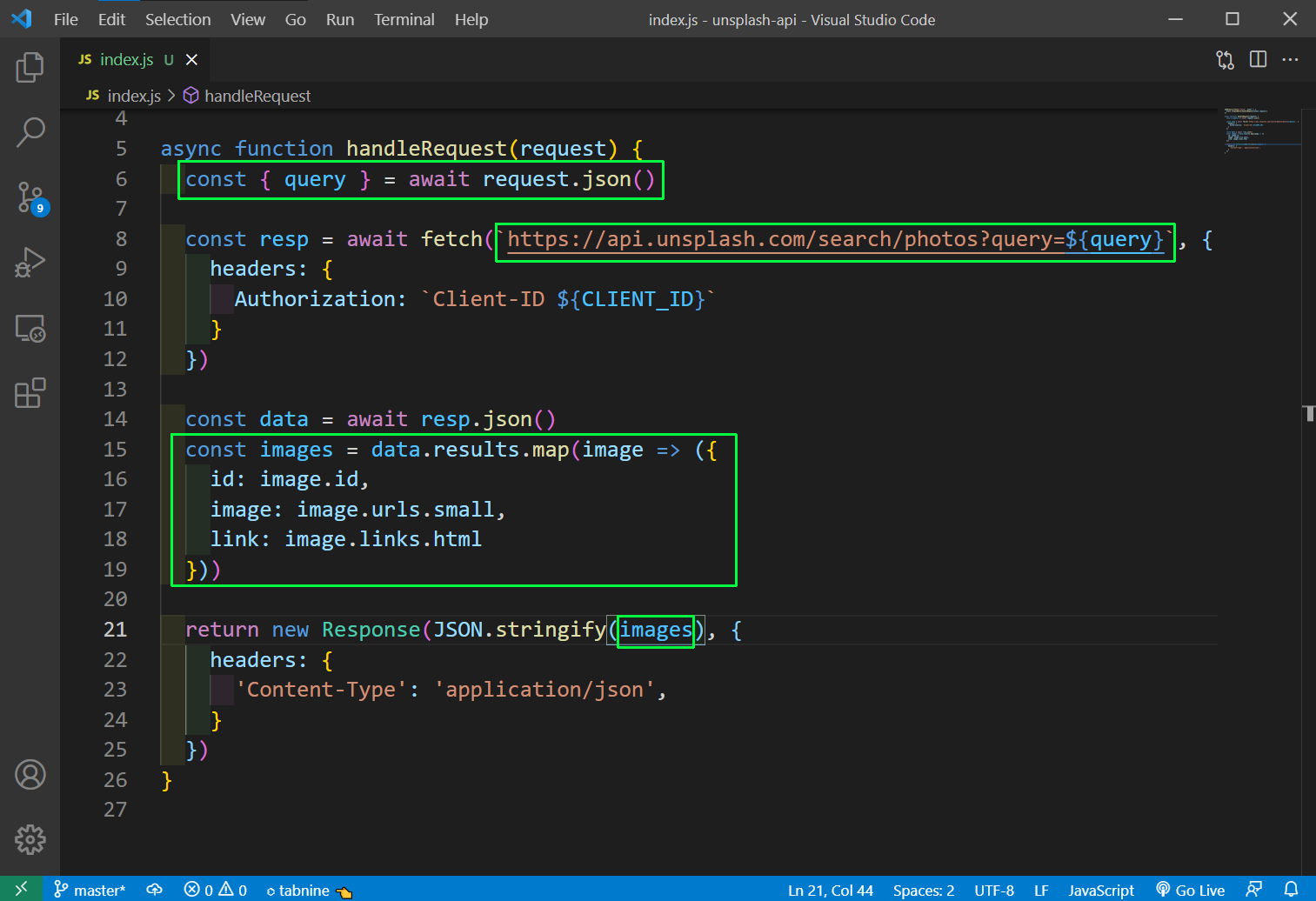Change the LF end of line sequence
This screenshot has width=1316, height=901.
[x=1041, y=890]
